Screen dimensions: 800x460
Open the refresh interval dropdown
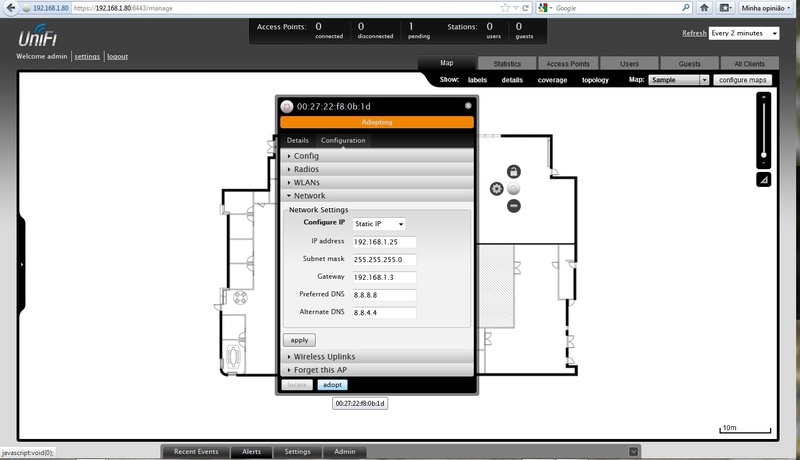pos(743,33)
